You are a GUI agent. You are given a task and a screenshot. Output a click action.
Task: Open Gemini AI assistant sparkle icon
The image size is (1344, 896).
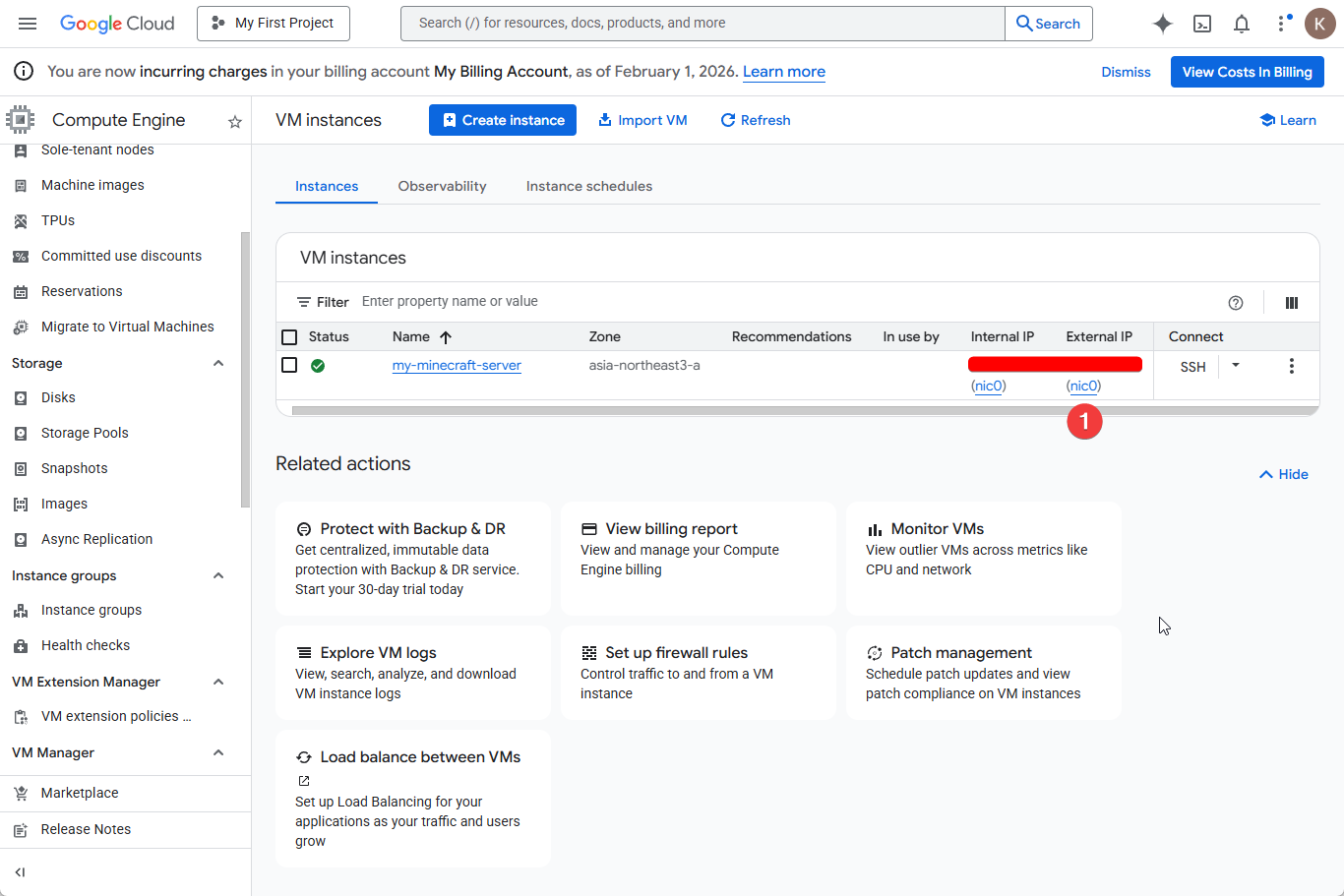coord(1163,24)
